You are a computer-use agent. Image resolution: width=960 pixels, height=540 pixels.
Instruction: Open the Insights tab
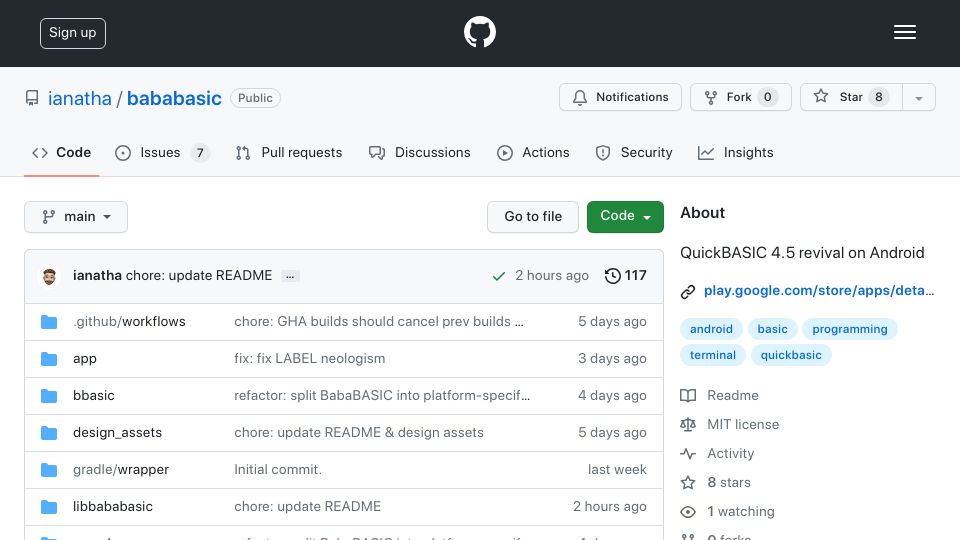(x=735, y=152)
